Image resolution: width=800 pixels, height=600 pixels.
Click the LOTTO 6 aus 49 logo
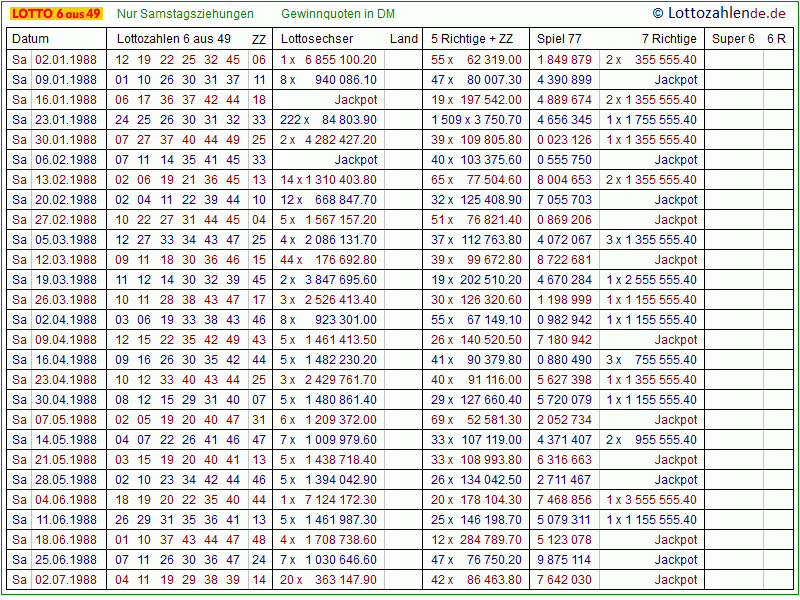[x=56, y=14]
